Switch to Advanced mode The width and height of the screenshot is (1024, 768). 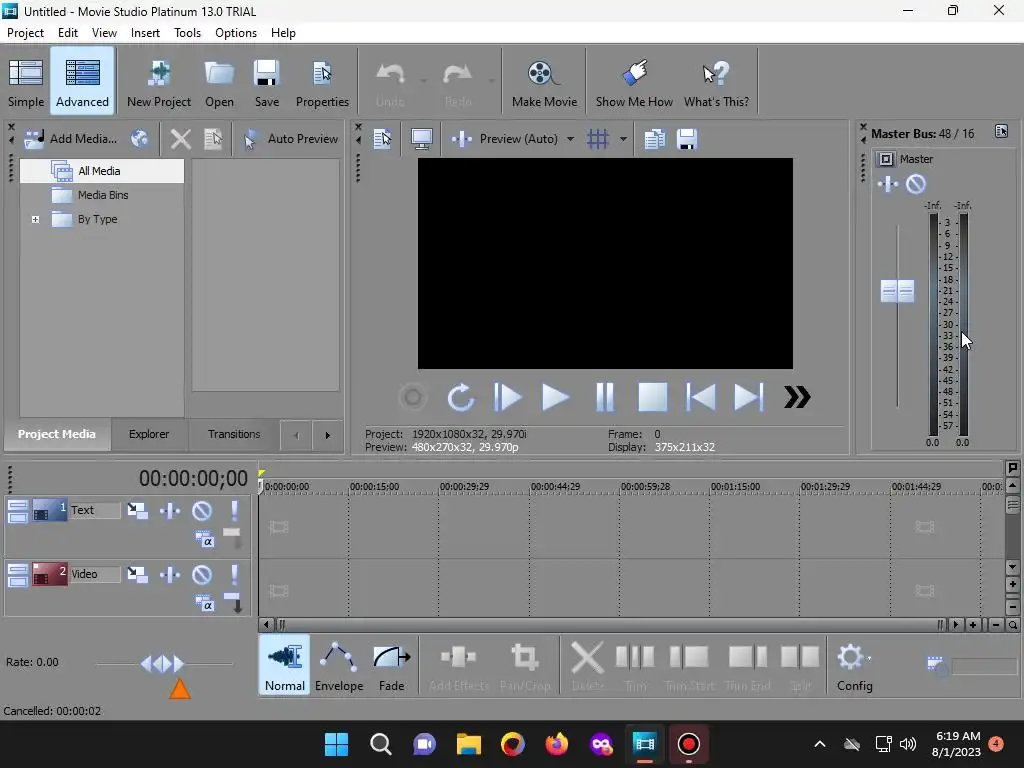point(82,82)
